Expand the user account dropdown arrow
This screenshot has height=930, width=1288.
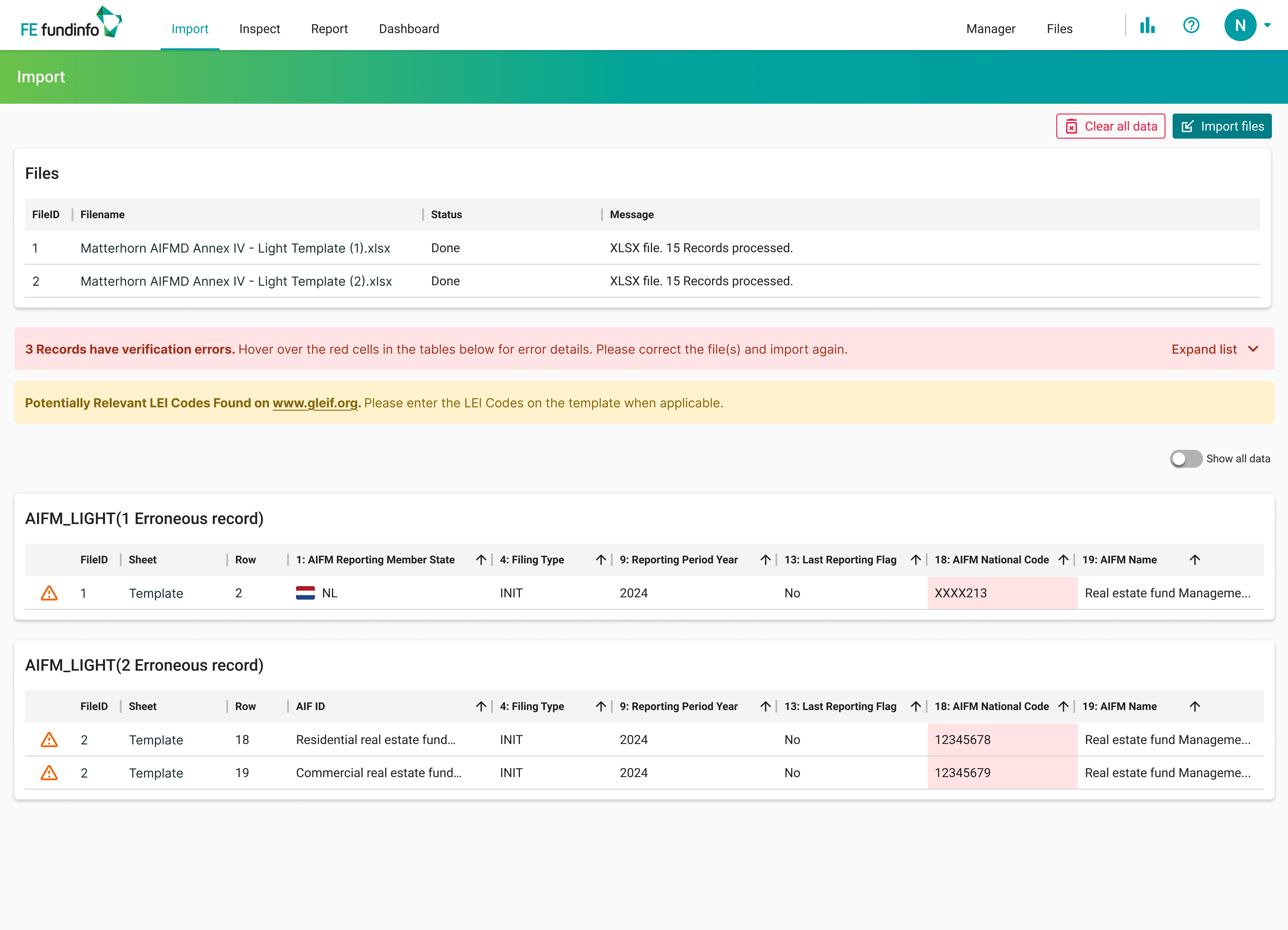pos(1267,25)
